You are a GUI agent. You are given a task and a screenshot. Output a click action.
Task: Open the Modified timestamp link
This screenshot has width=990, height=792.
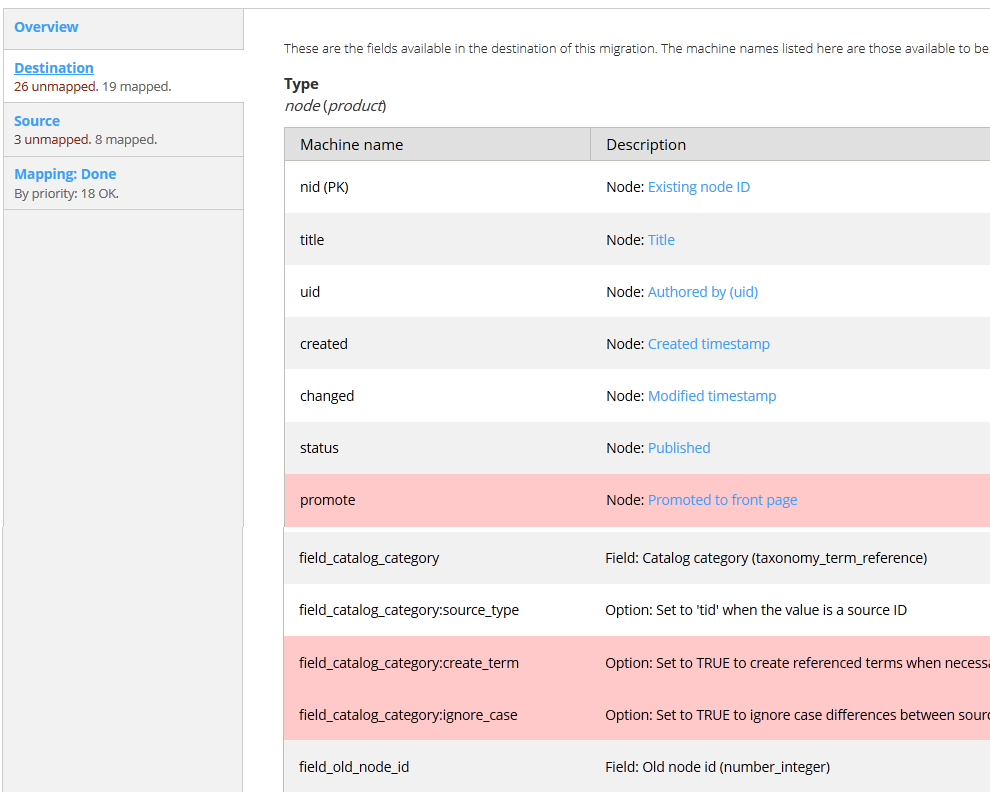[711, 396]
